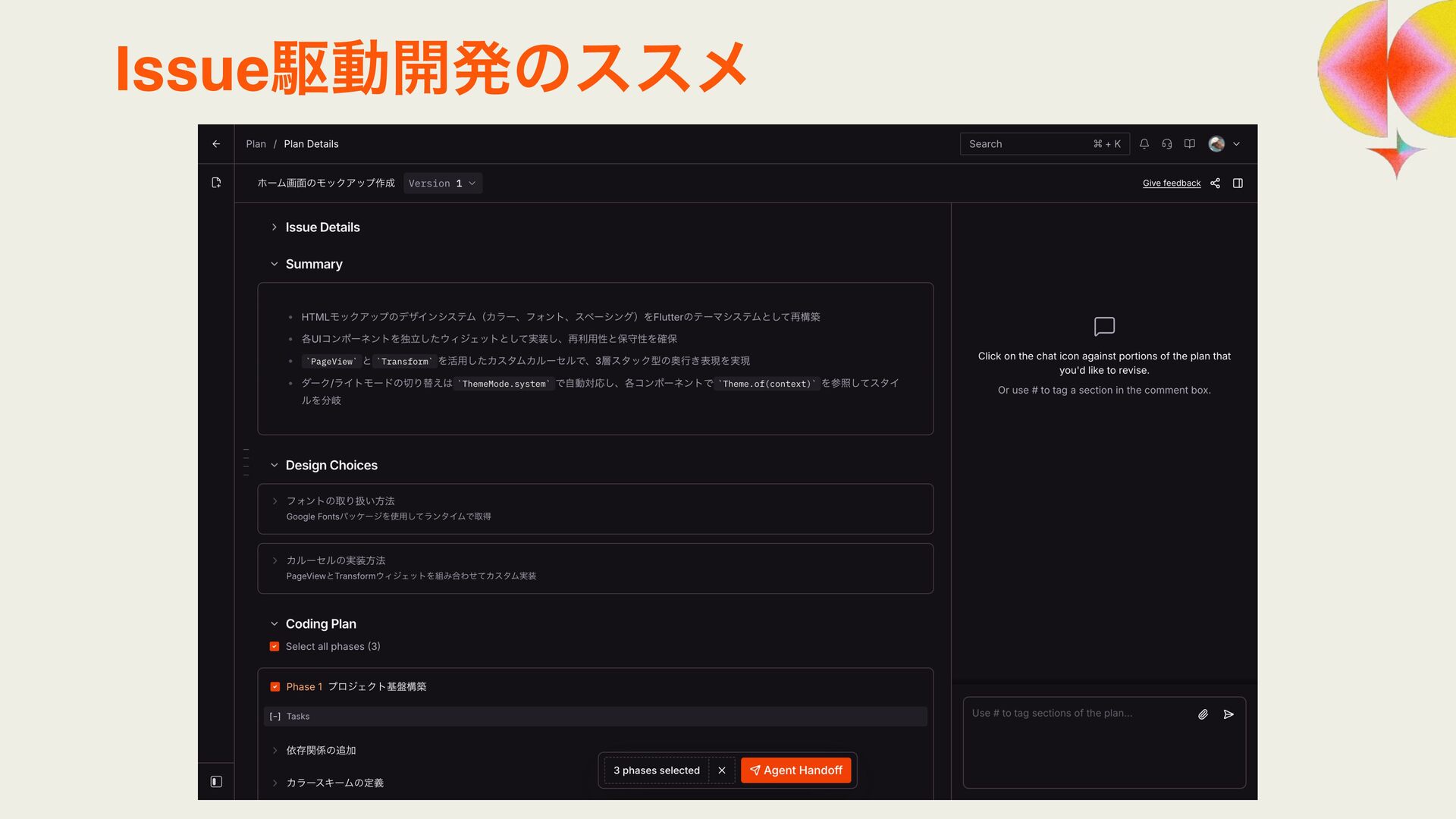Uncheck the Phase 1 checkbox
Screen dimensions: 1456x819
coord(275,687)
